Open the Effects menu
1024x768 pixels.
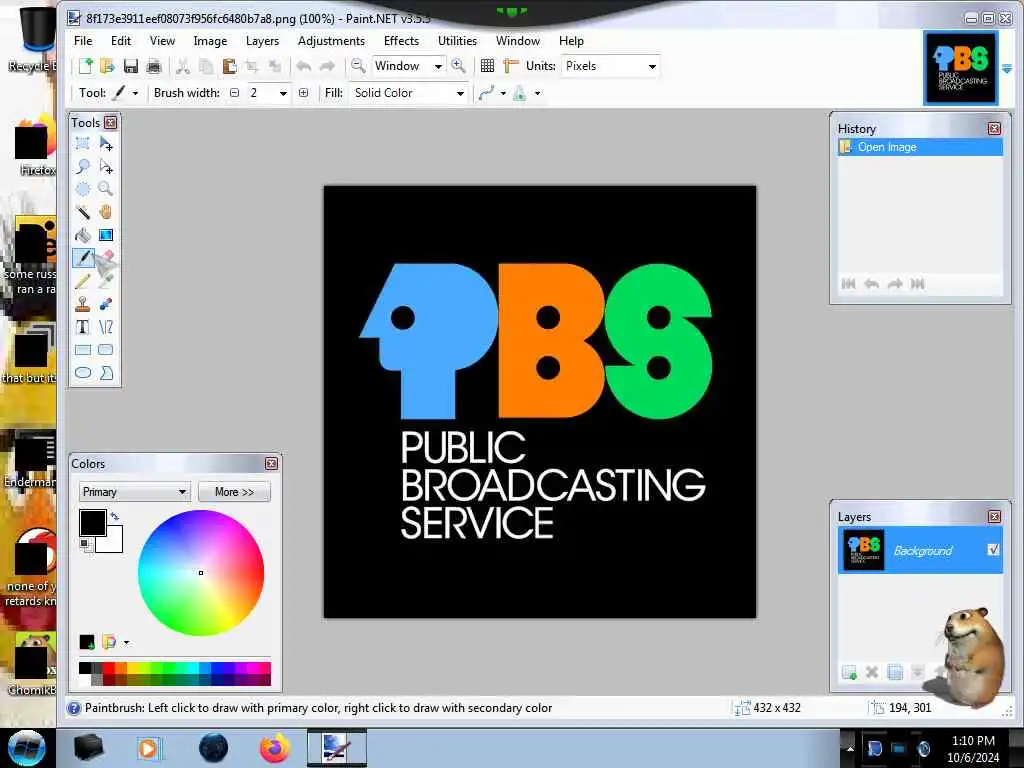[402, 40]
